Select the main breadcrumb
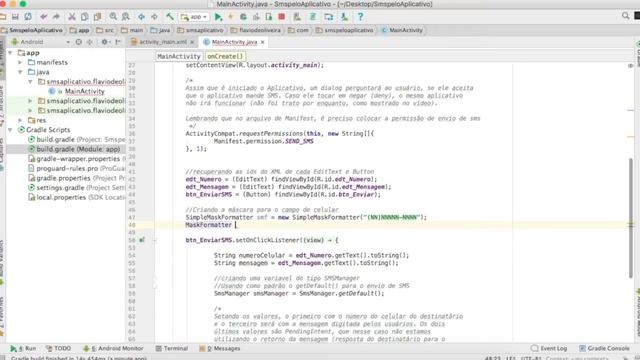Image resolution: width=640 pixels, height=360 pixels. click(x=132, y=30)
